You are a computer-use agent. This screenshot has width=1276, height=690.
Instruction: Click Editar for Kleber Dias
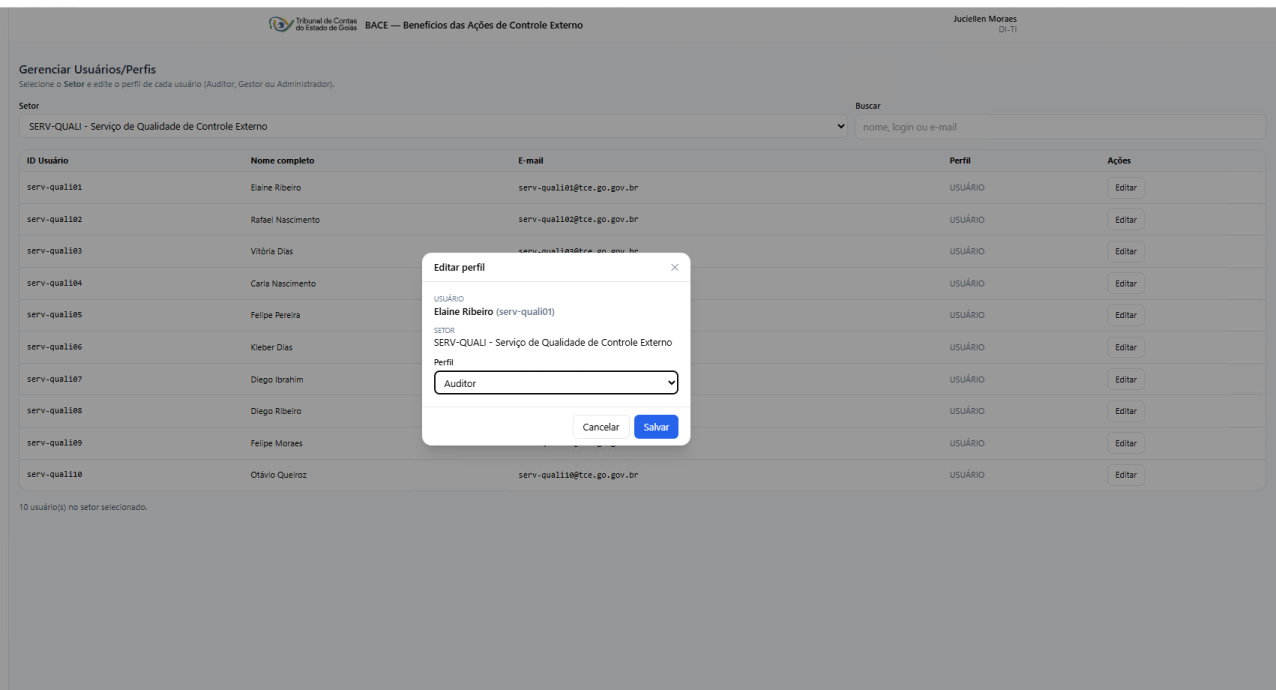[1125, 348]
